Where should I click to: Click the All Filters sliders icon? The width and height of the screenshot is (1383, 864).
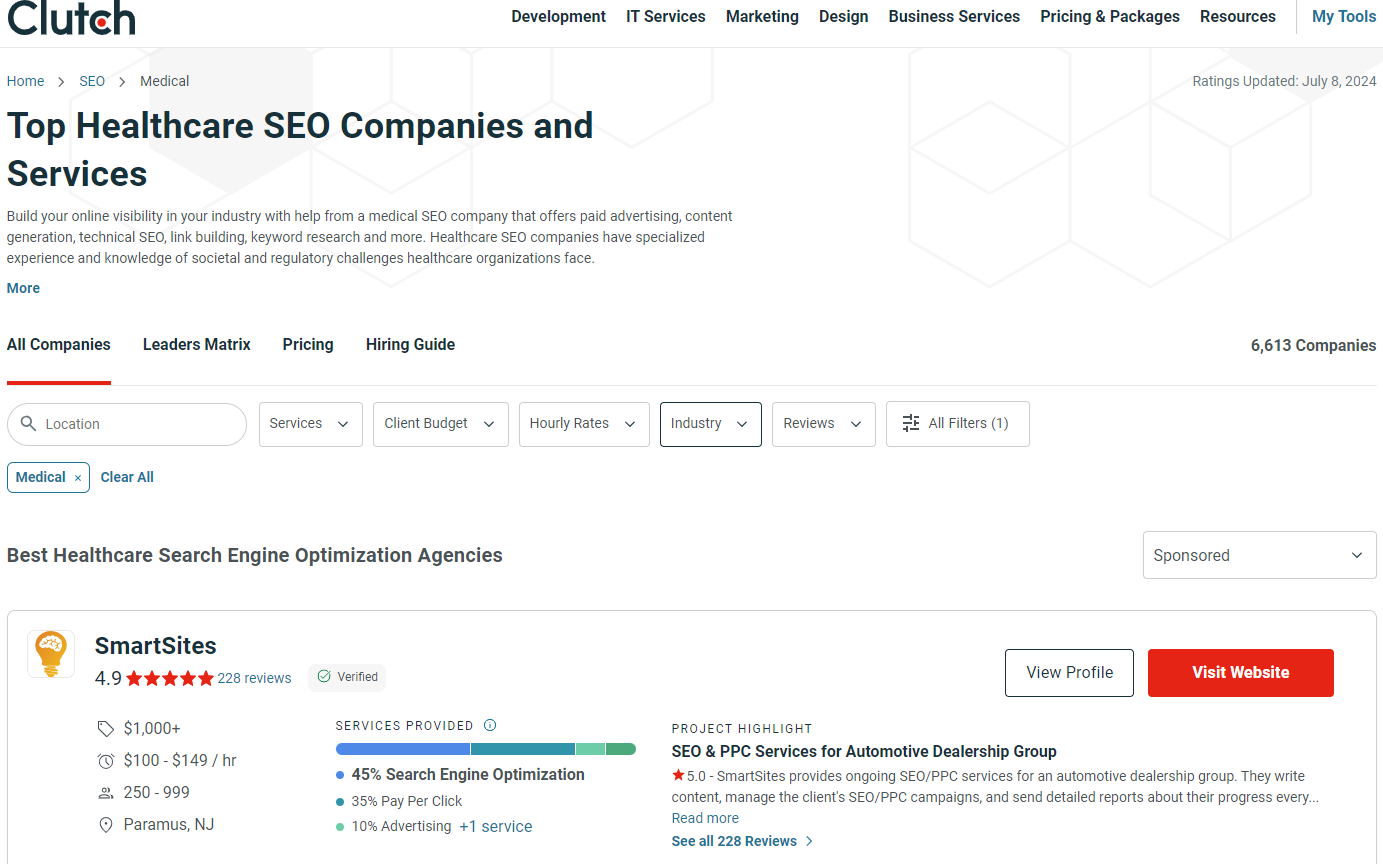[911, 424]
